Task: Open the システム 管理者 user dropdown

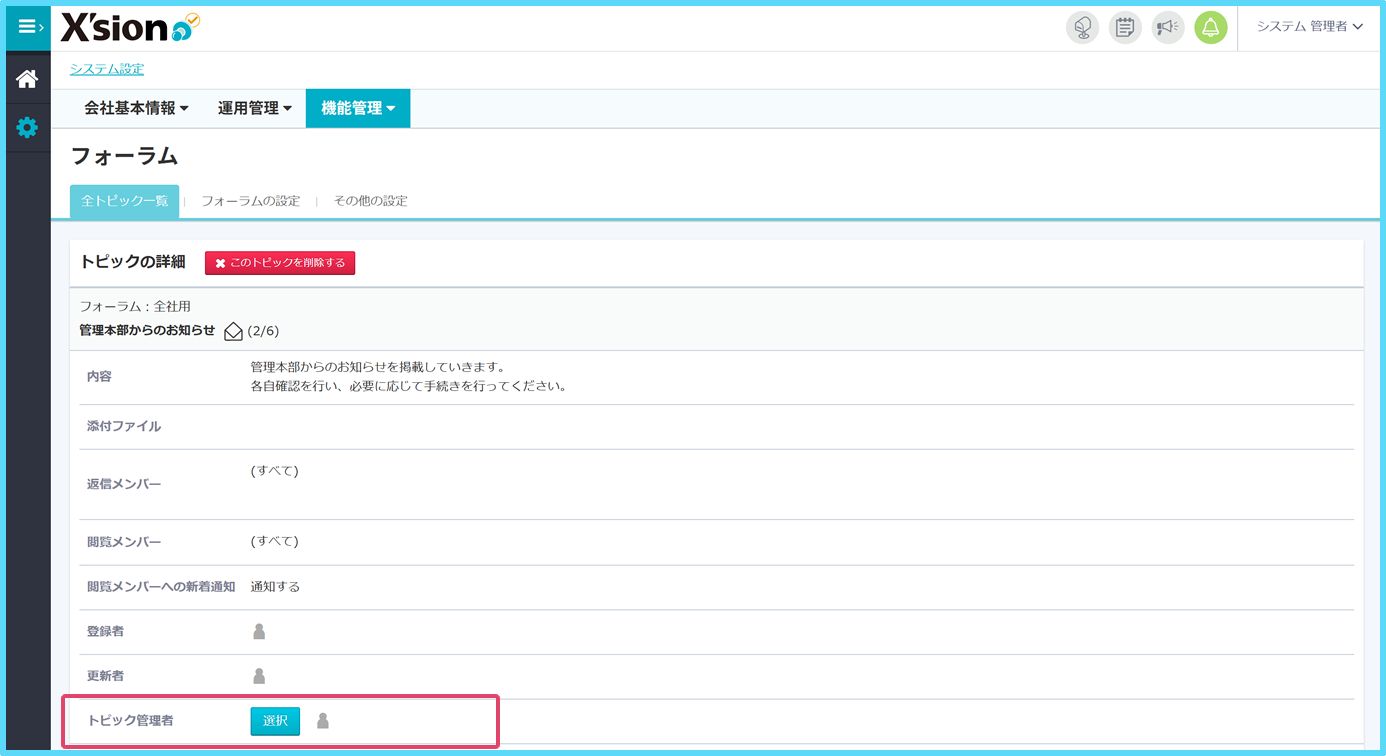Action: [1309, 27]
